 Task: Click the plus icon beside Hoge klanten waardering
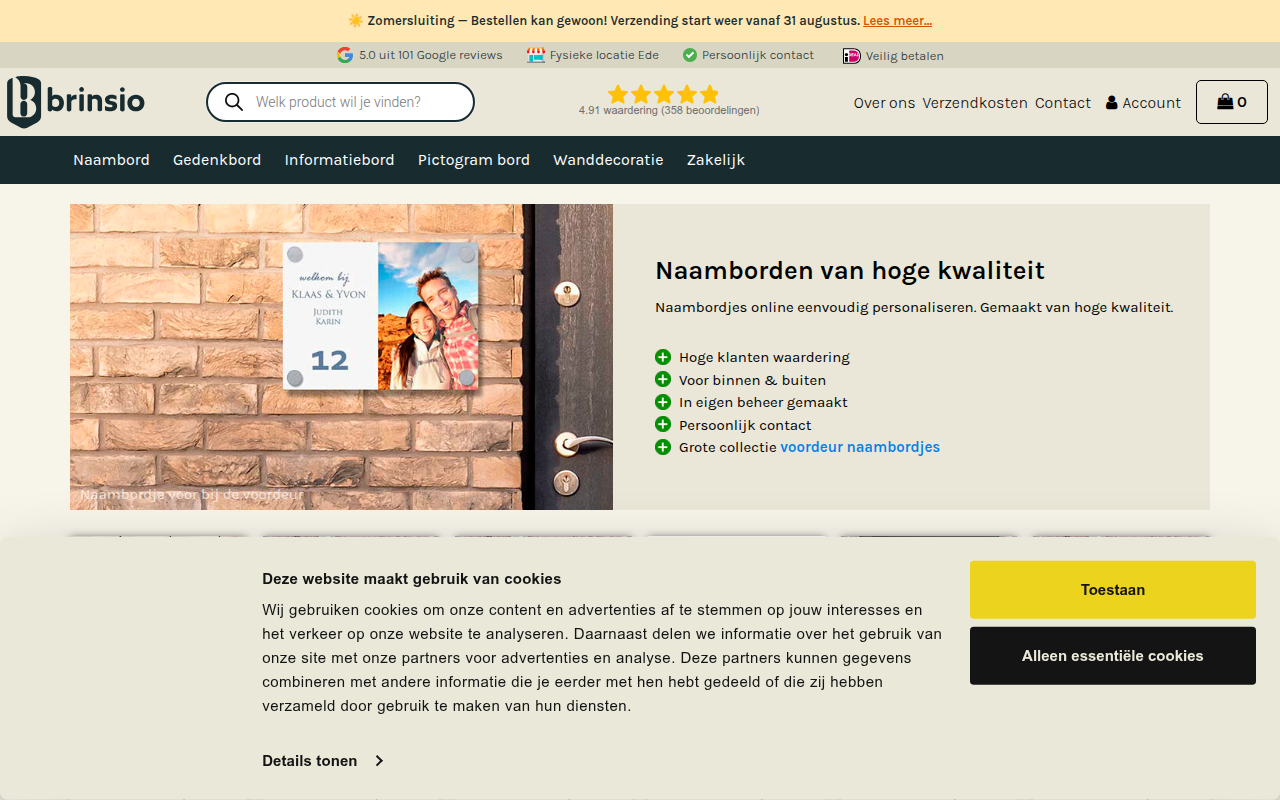(x=663, y=357)
